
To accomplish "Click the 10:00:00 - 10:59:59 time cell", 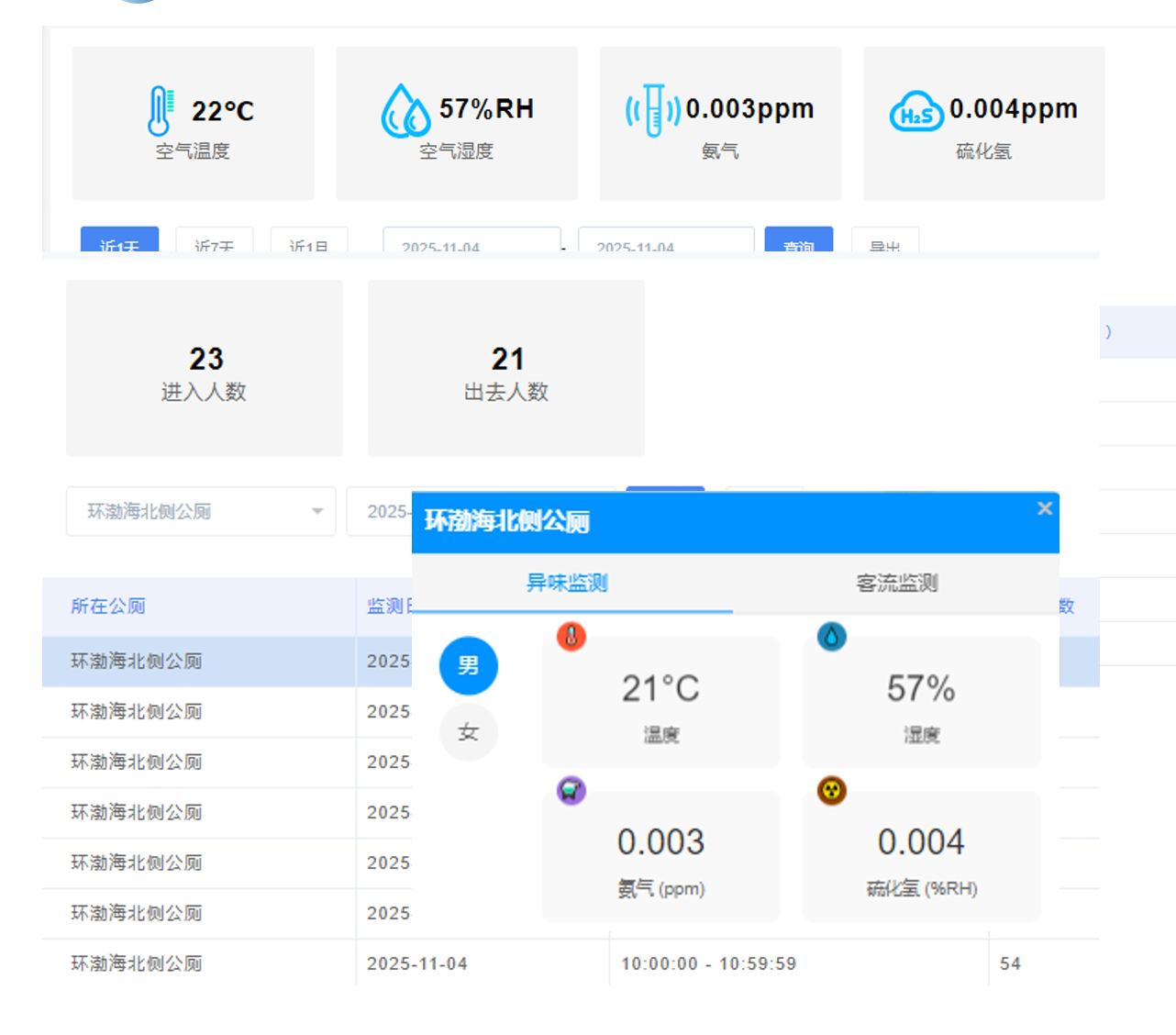I will pyautogui.click(x=708, y=963).
